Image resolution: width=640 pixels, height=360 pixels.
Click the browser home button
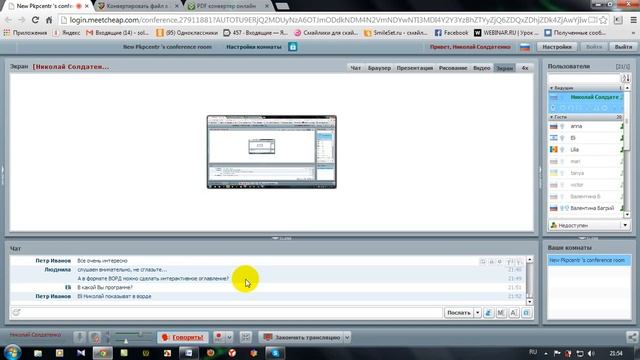(49, 20)
